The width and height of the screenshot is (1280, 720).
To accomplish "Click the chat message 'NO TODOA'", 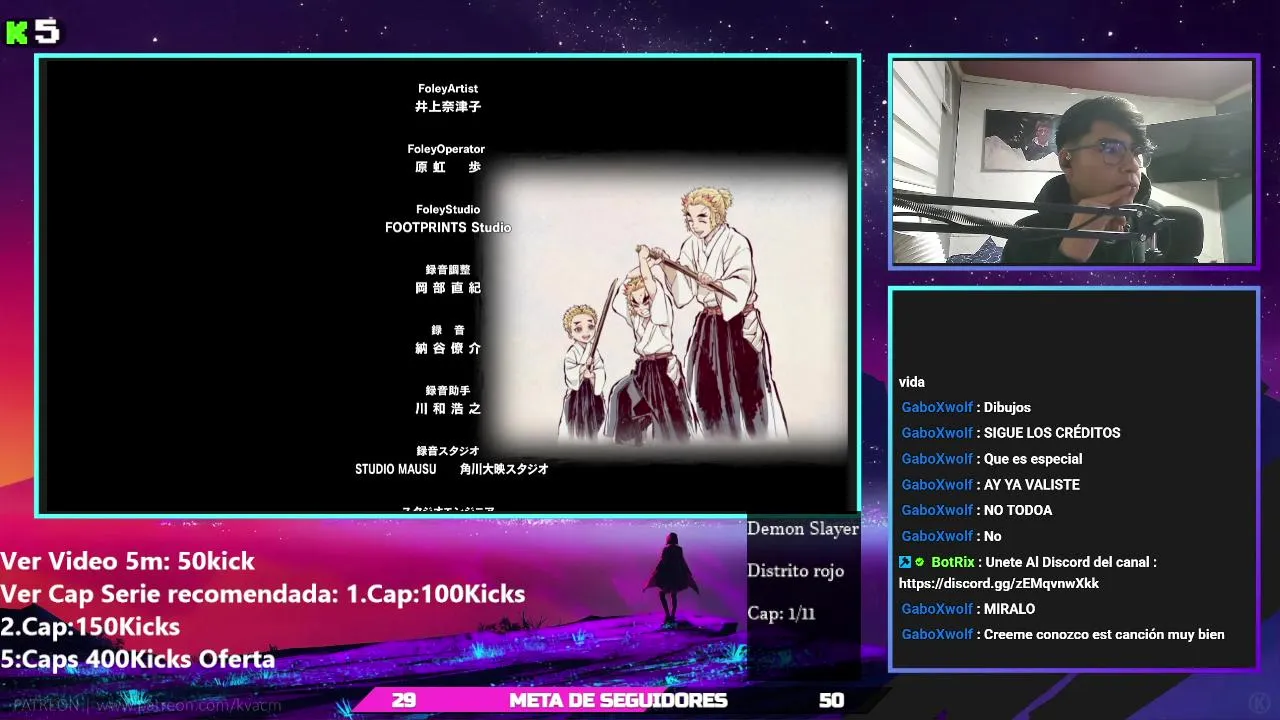I will (x=1018, y=510).
